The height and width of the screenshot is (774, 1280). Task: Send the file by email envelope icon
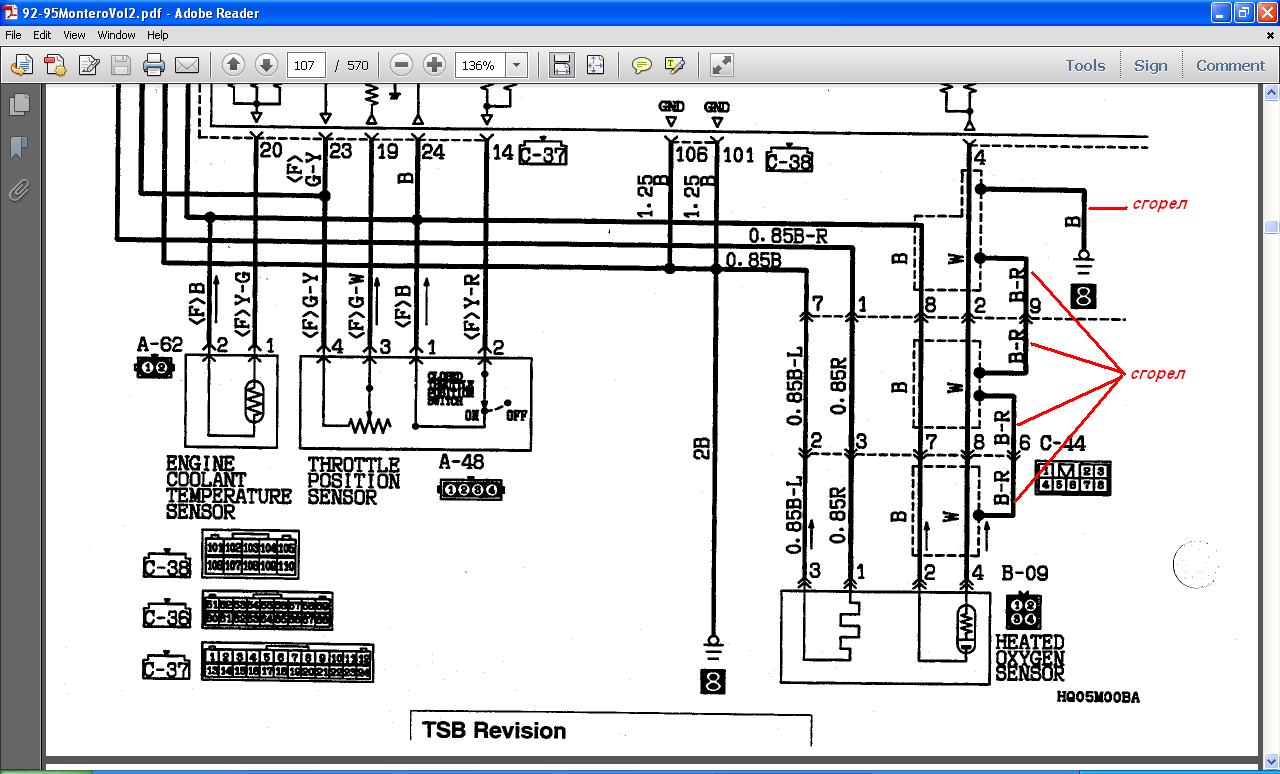[187, 66]
